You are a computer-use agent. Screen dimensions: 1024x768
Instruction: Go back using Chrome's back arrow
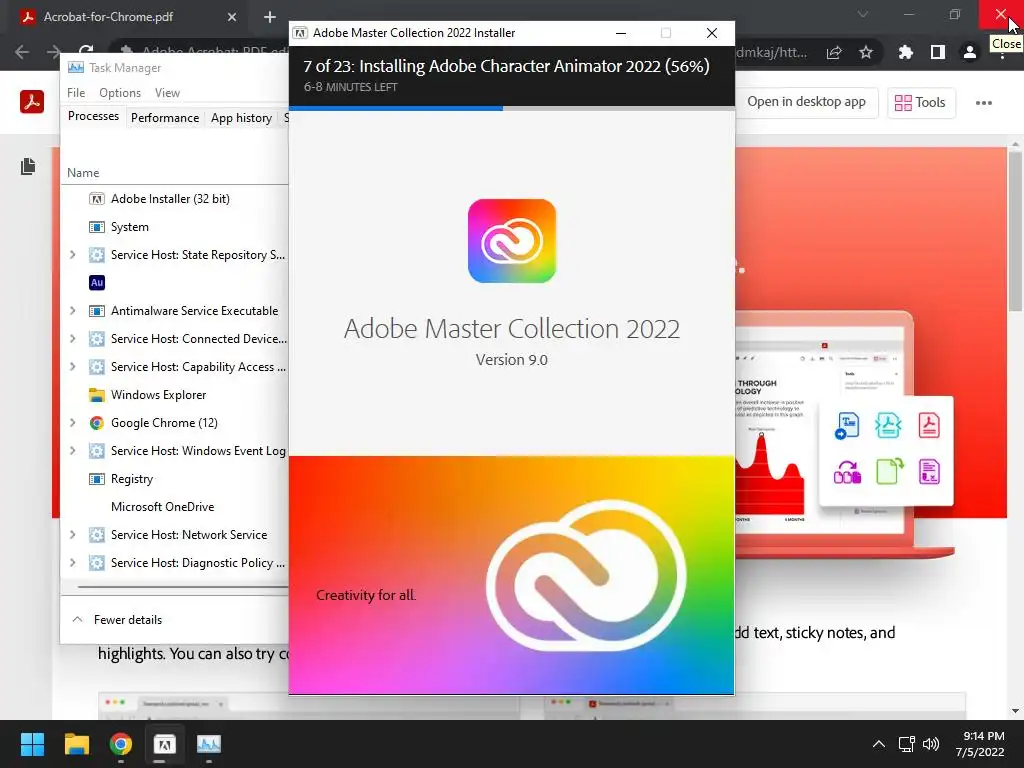(22, 52)
